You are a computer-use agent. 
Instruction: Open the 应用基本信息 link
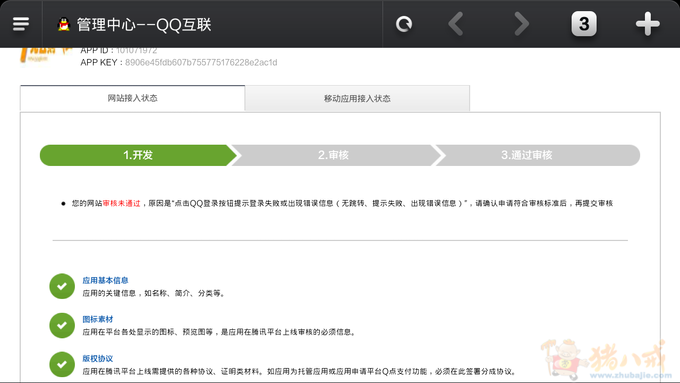105,280
